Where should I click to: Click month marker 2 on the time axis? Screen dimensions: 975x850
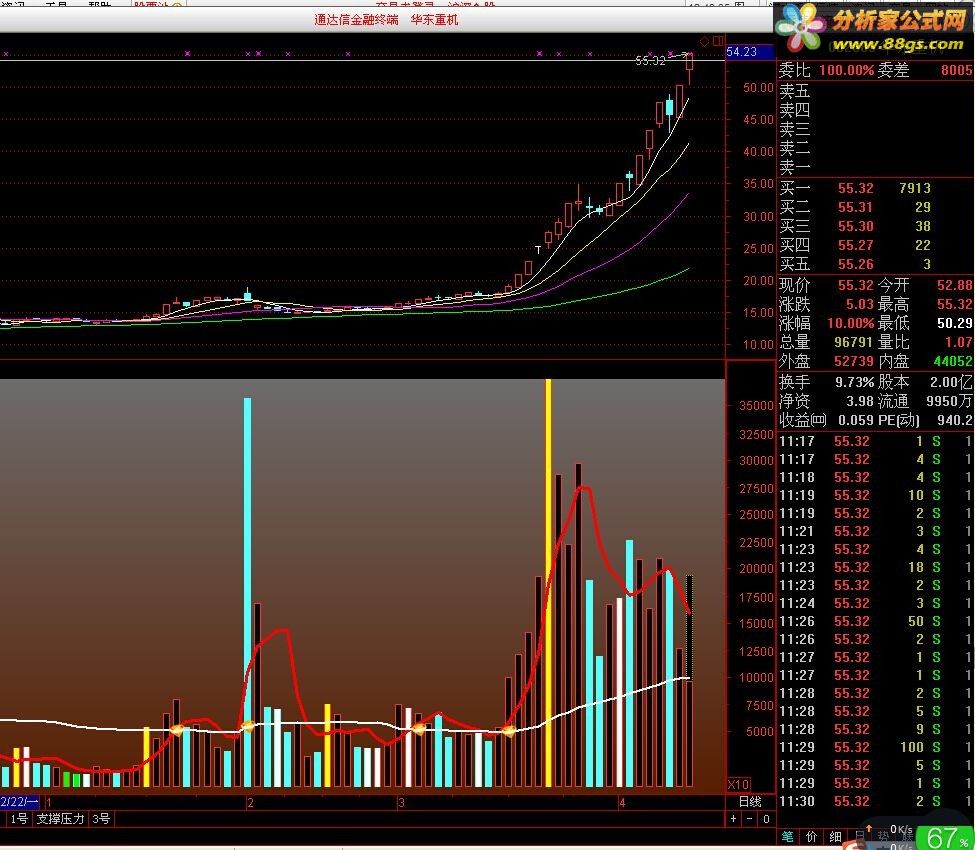click(250, 803)
